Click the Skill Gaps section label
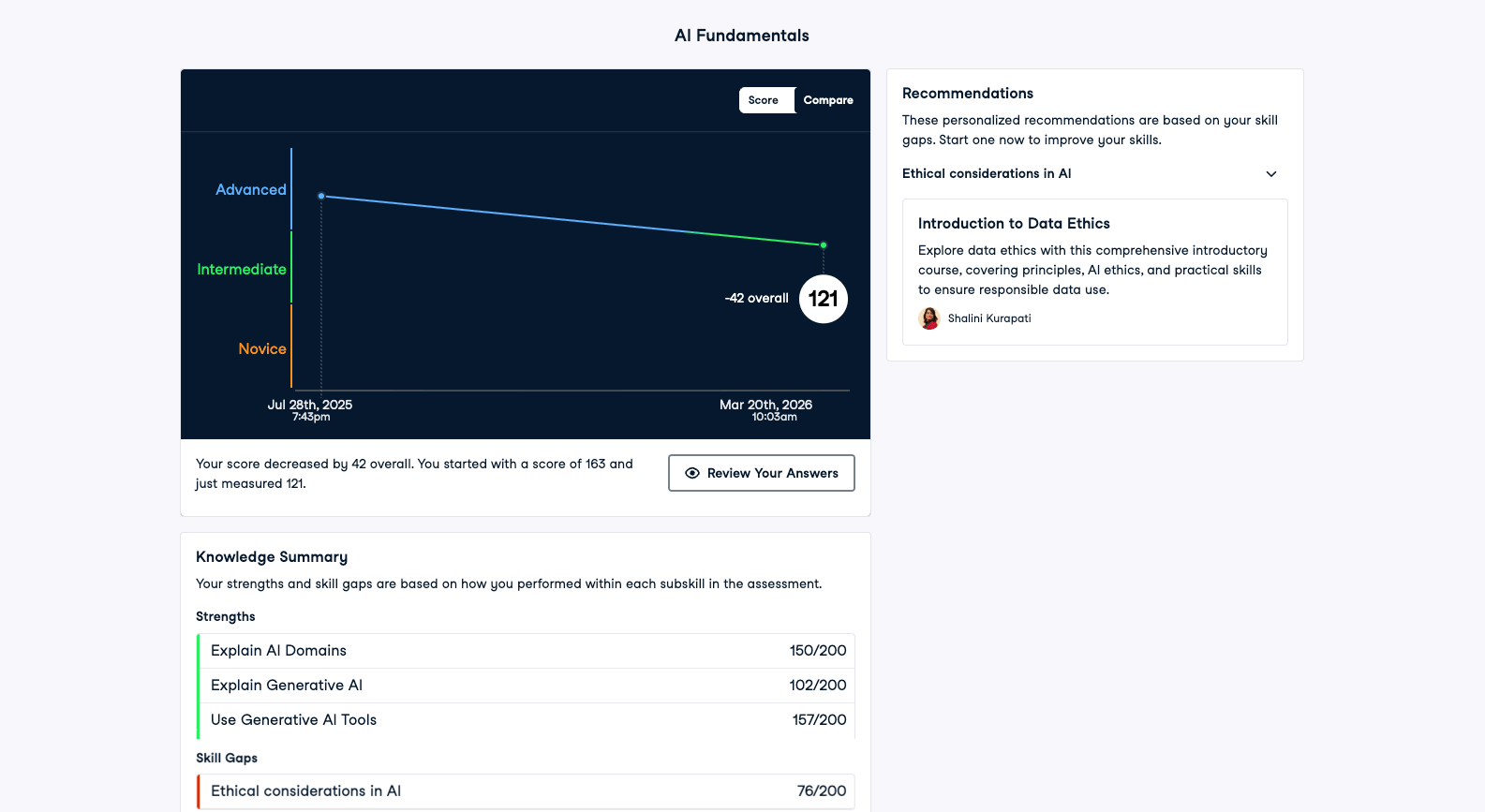 pyautogui.click(x=227, y=758)
